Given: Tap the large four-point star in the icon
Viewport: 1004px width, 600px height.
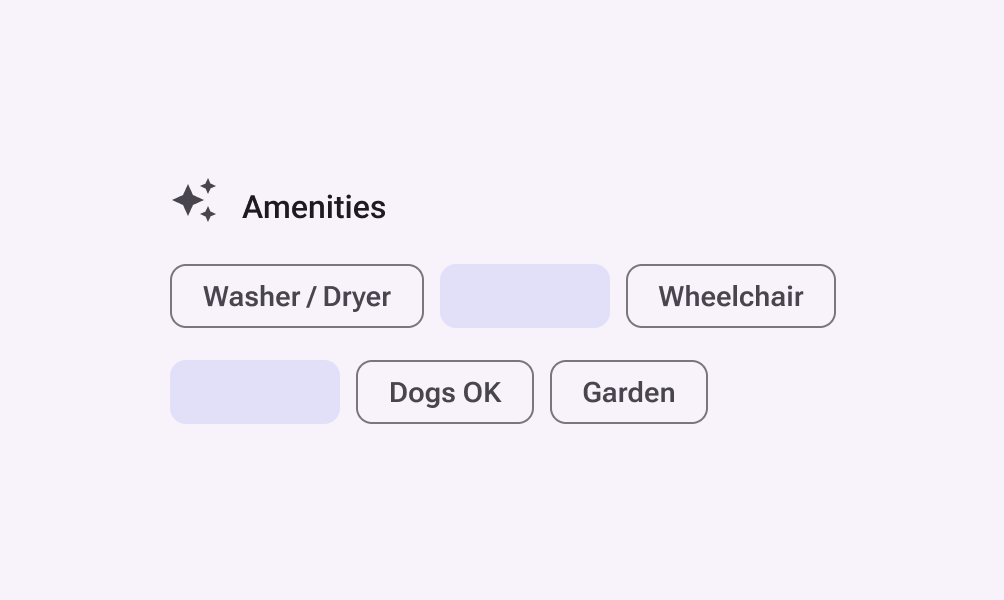Looking at the screenshot, I should click(x=187, y=200).
